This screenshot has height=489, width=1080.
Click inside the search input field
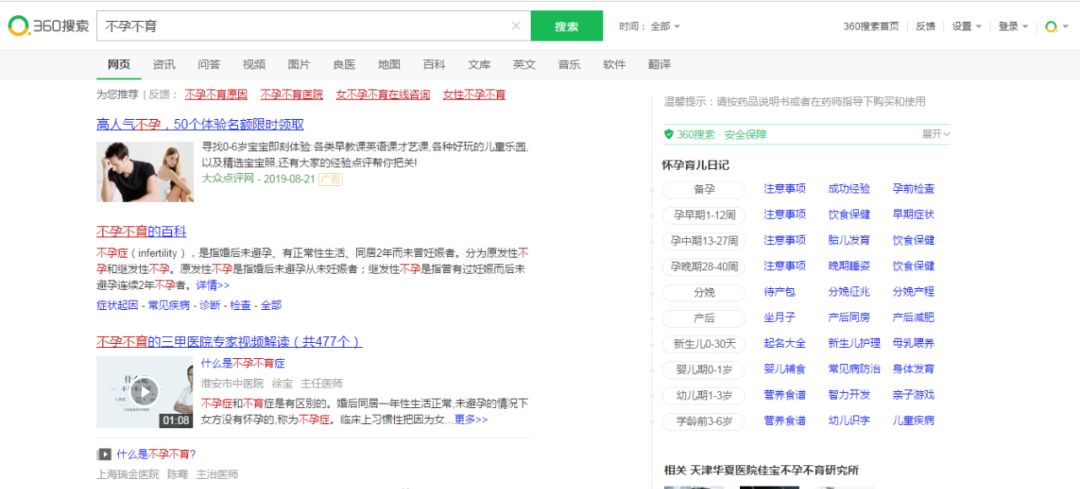300,26
